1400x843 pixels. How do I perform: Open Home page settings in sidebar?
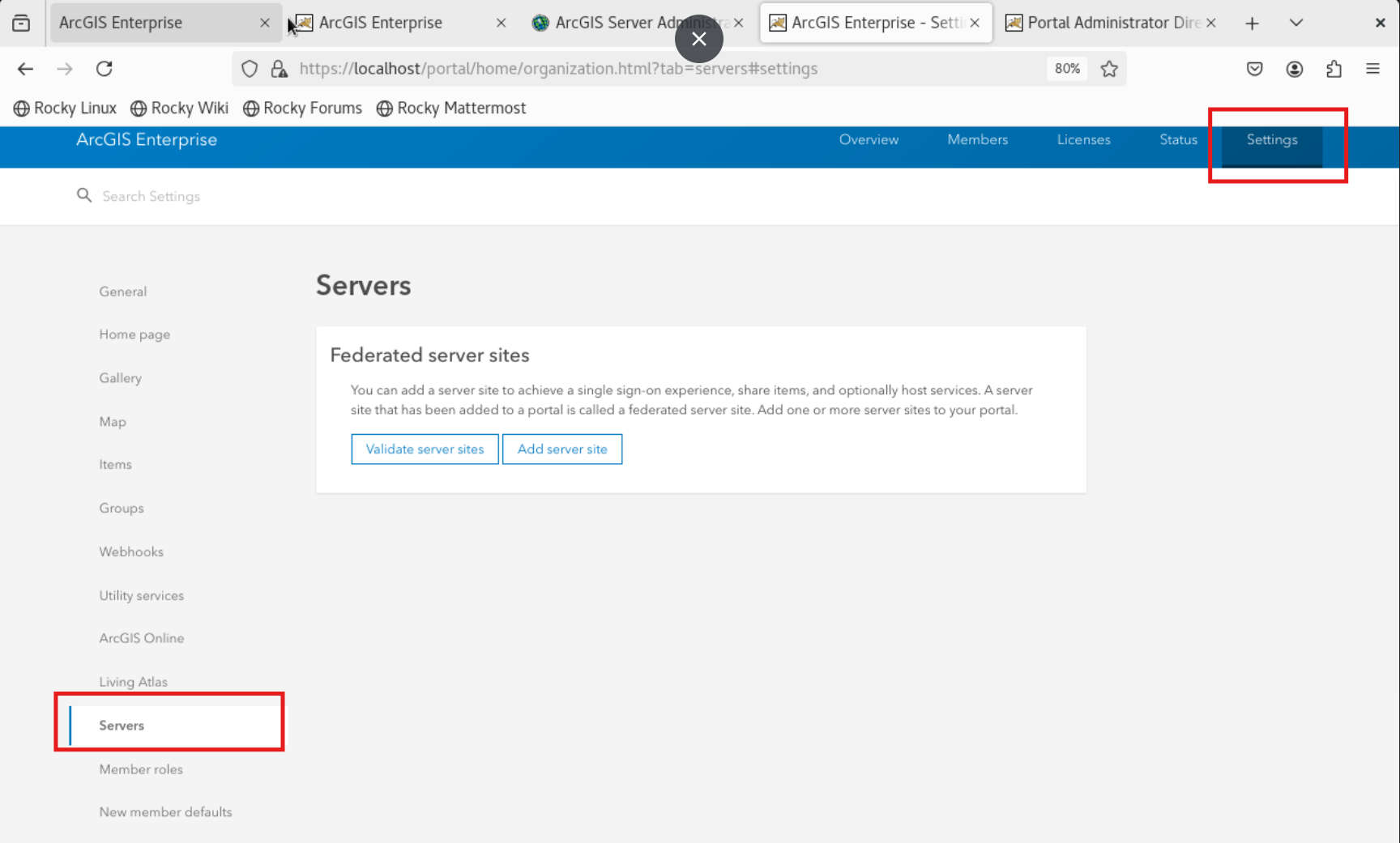[134, 334]
